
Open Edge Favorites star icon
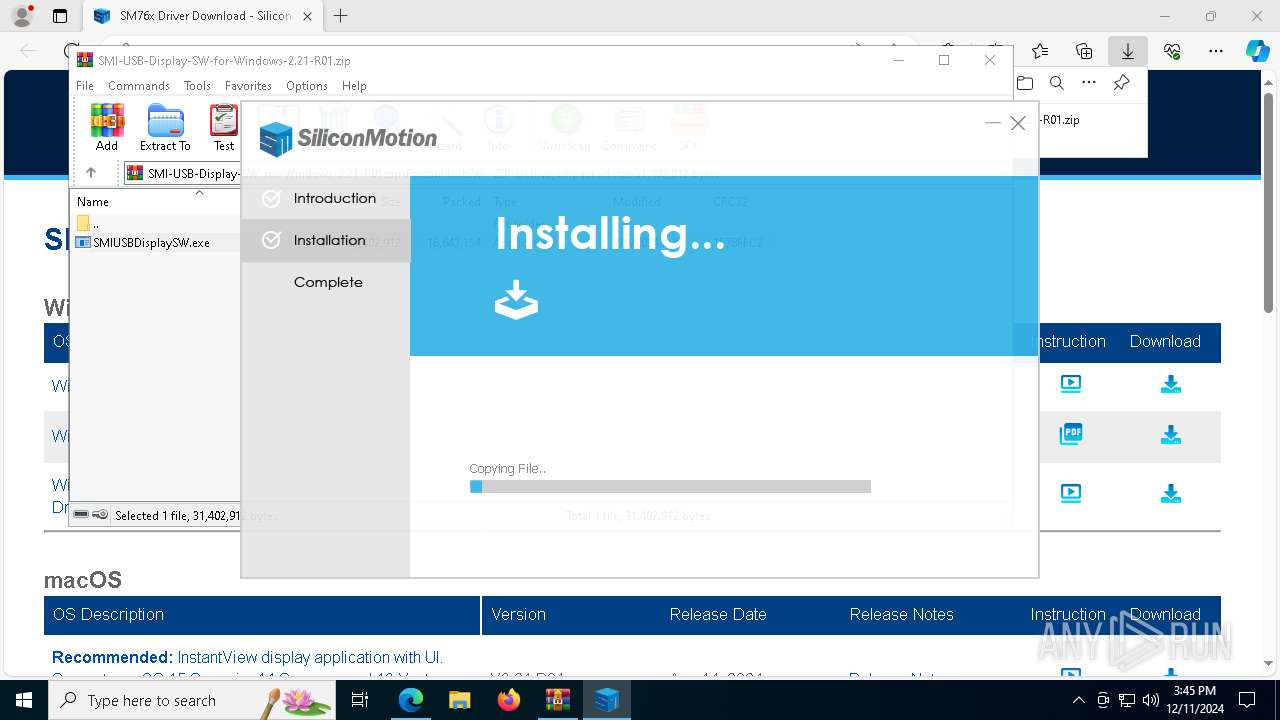click(x=1040, y=51)
